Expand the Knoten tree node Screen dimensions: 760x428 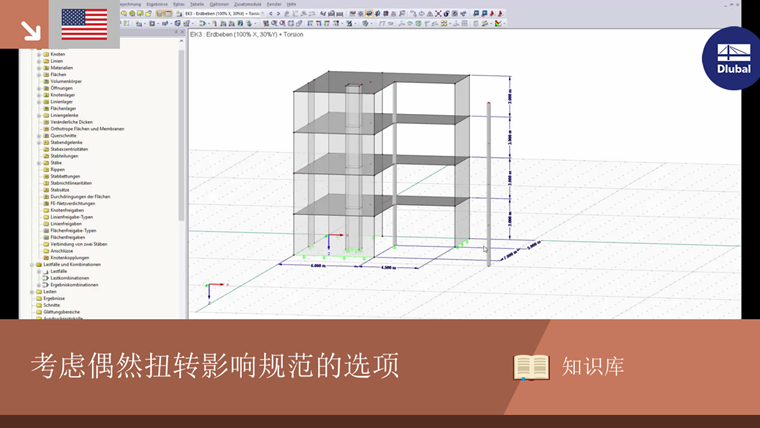tap(39, 54)
